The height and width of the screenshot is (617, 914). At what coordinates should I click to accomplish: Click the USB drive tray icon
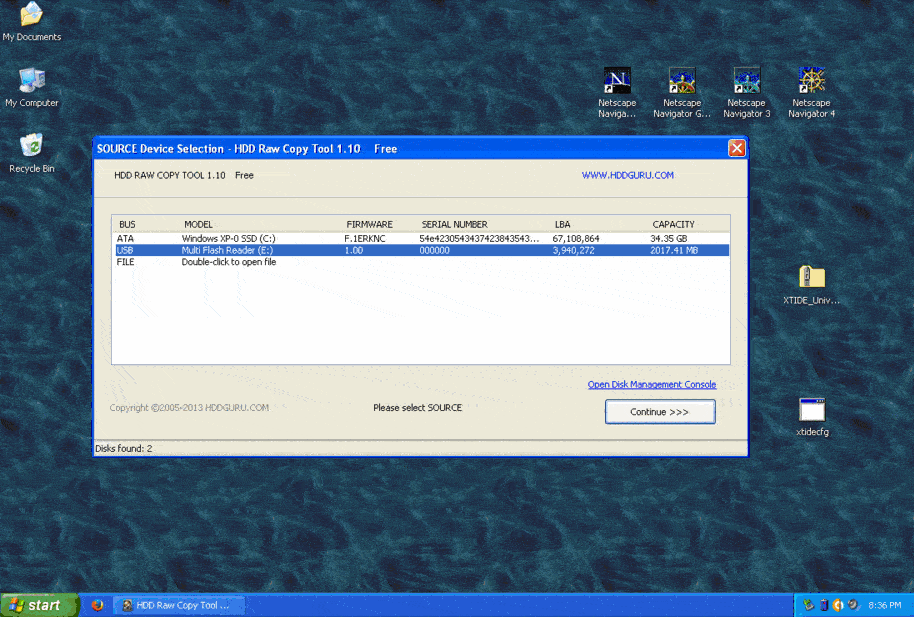click(x=824, y=605)
